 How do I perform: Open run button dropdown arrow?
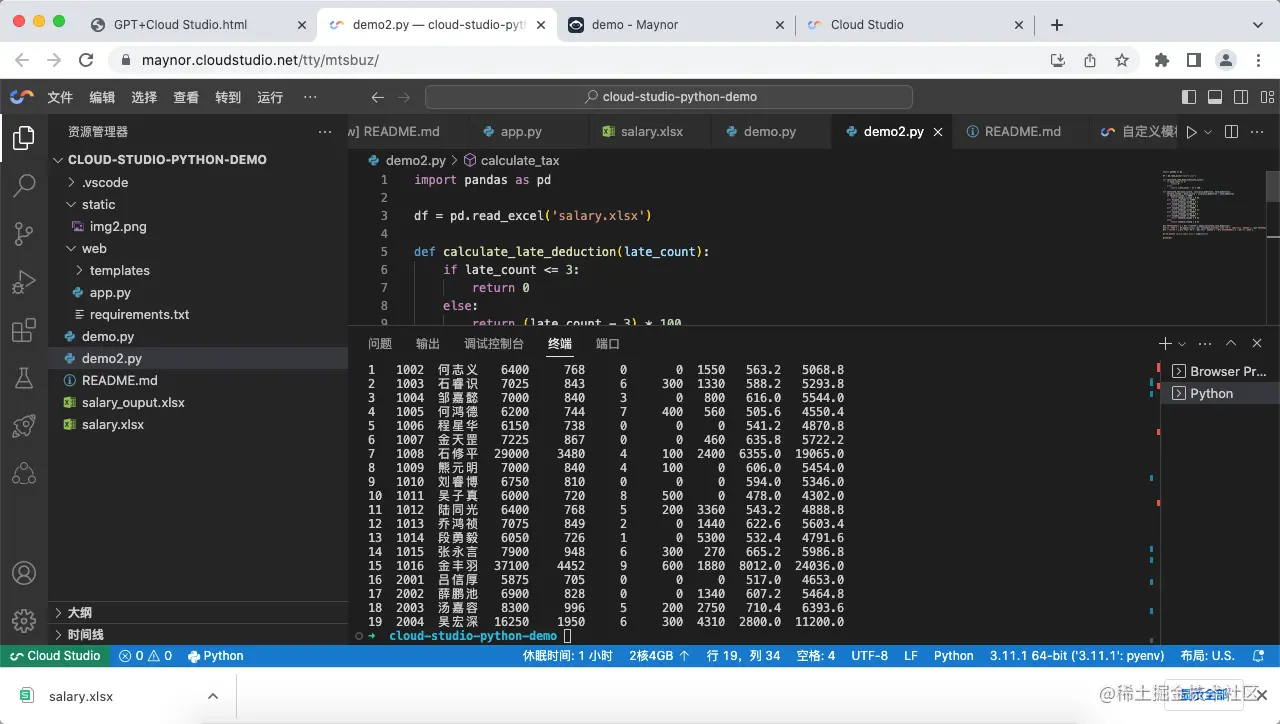[1208, 132]
